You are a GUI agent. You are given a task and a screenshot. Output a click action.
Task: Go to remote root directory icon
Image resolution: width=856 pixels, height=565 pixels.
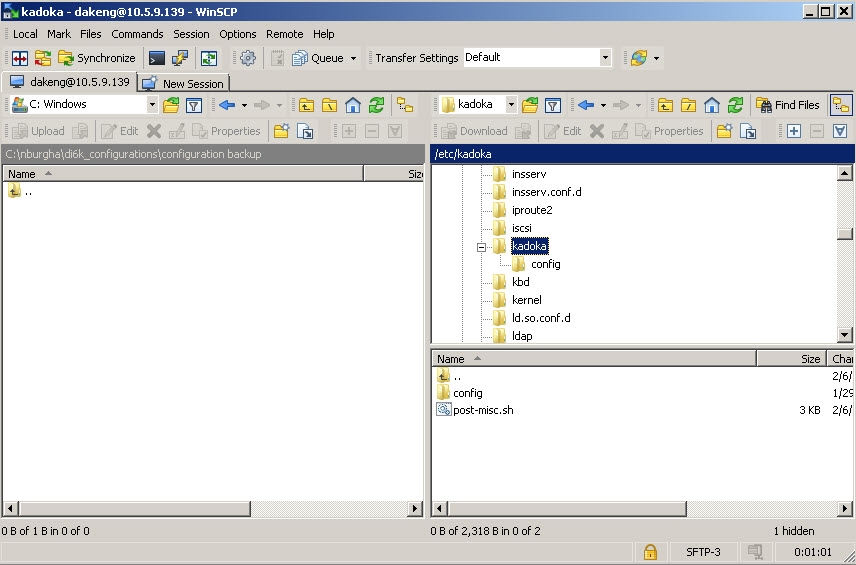pos(688,105)
